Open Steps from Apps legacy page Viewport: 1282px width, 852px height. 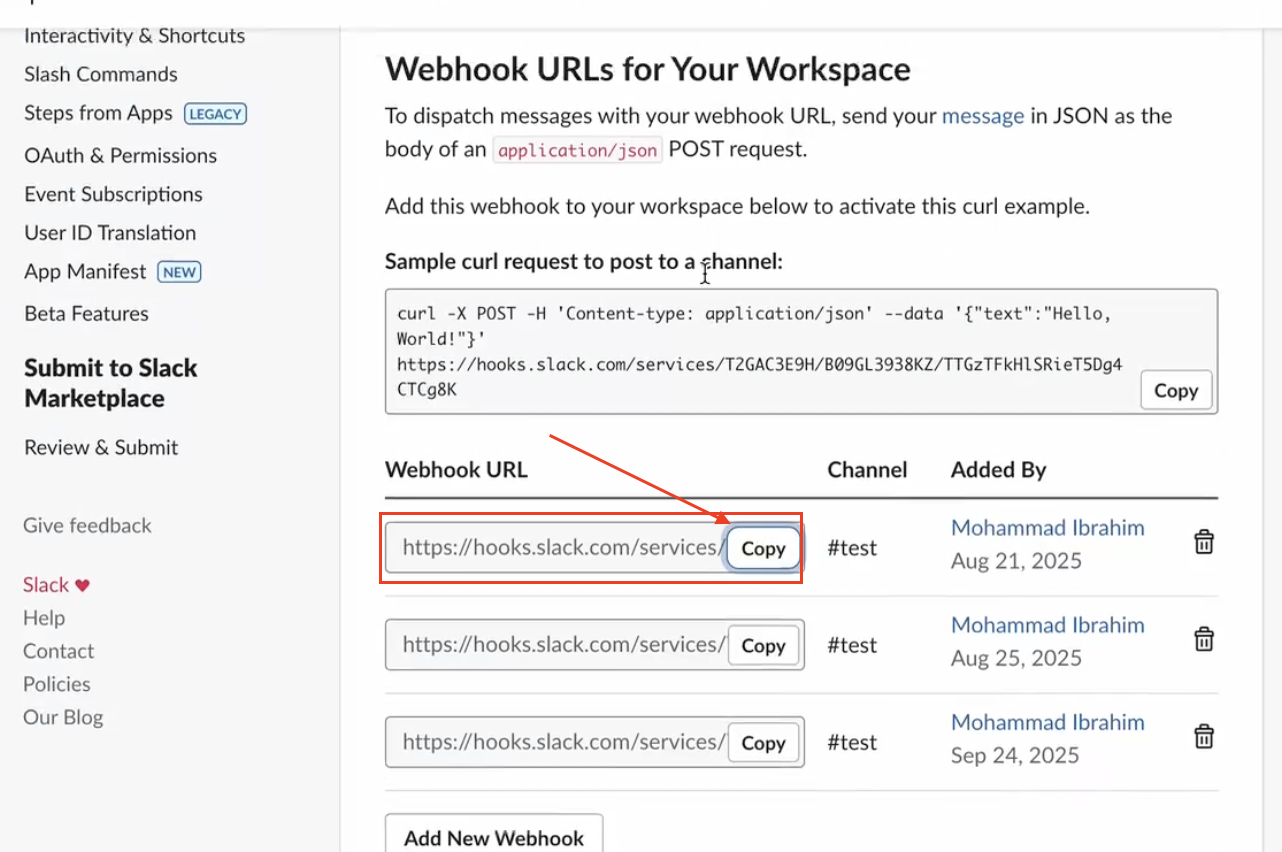pos(98,113)
